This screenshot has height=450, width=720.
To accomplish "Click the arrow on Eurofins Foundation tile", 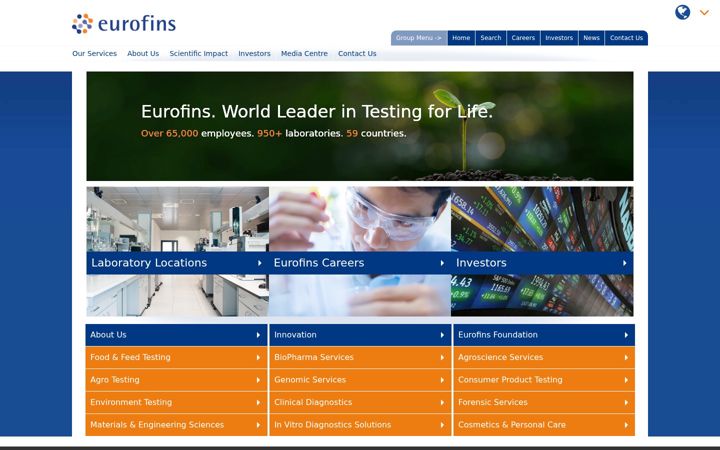I will [x=626, y=335].
